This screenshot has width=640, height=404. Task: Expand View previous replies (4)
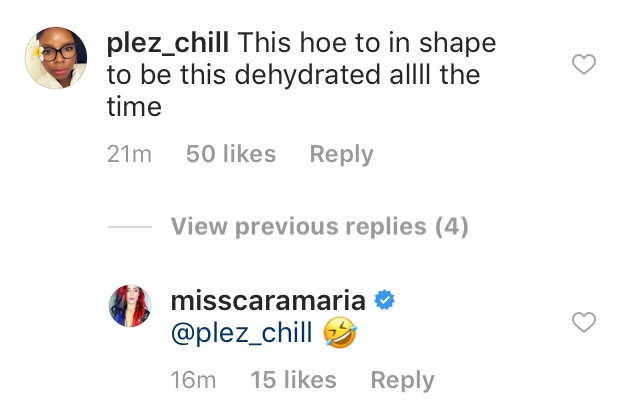click(319, 226)
